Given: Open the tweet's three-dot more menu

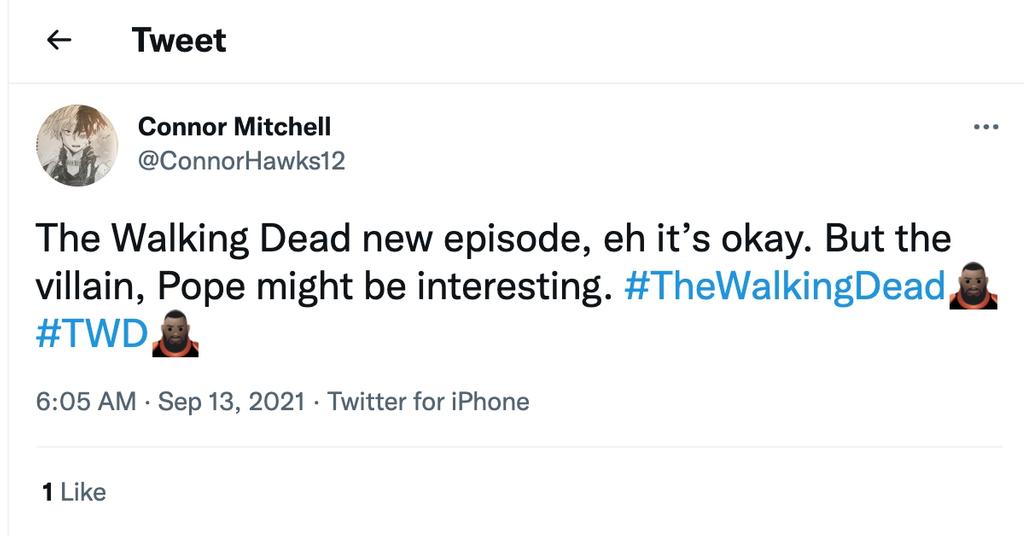Looking at the screenshot, I should coord(985,127).
